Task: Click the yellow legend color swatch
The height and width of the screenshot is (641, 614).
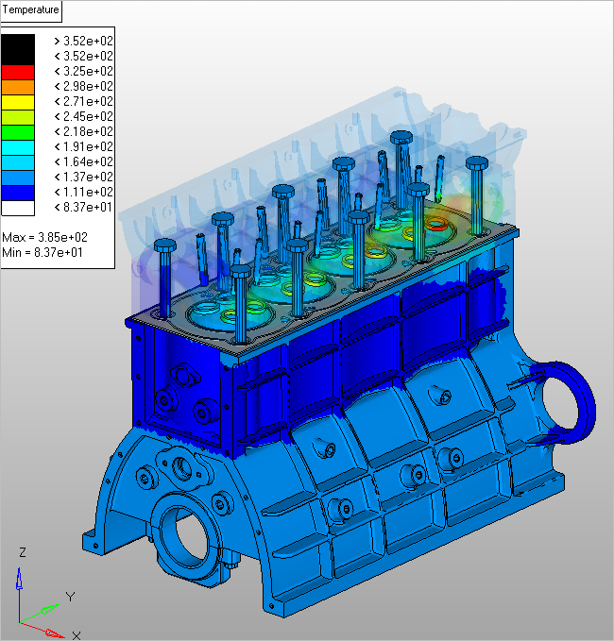Action: point(18,101)
